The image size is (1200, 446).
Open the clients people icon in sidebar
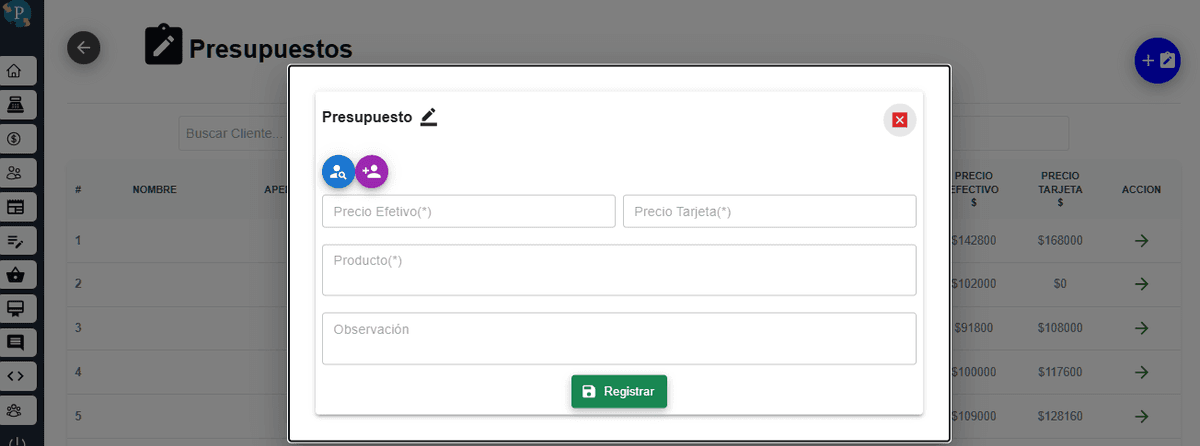tap(15, 172)
